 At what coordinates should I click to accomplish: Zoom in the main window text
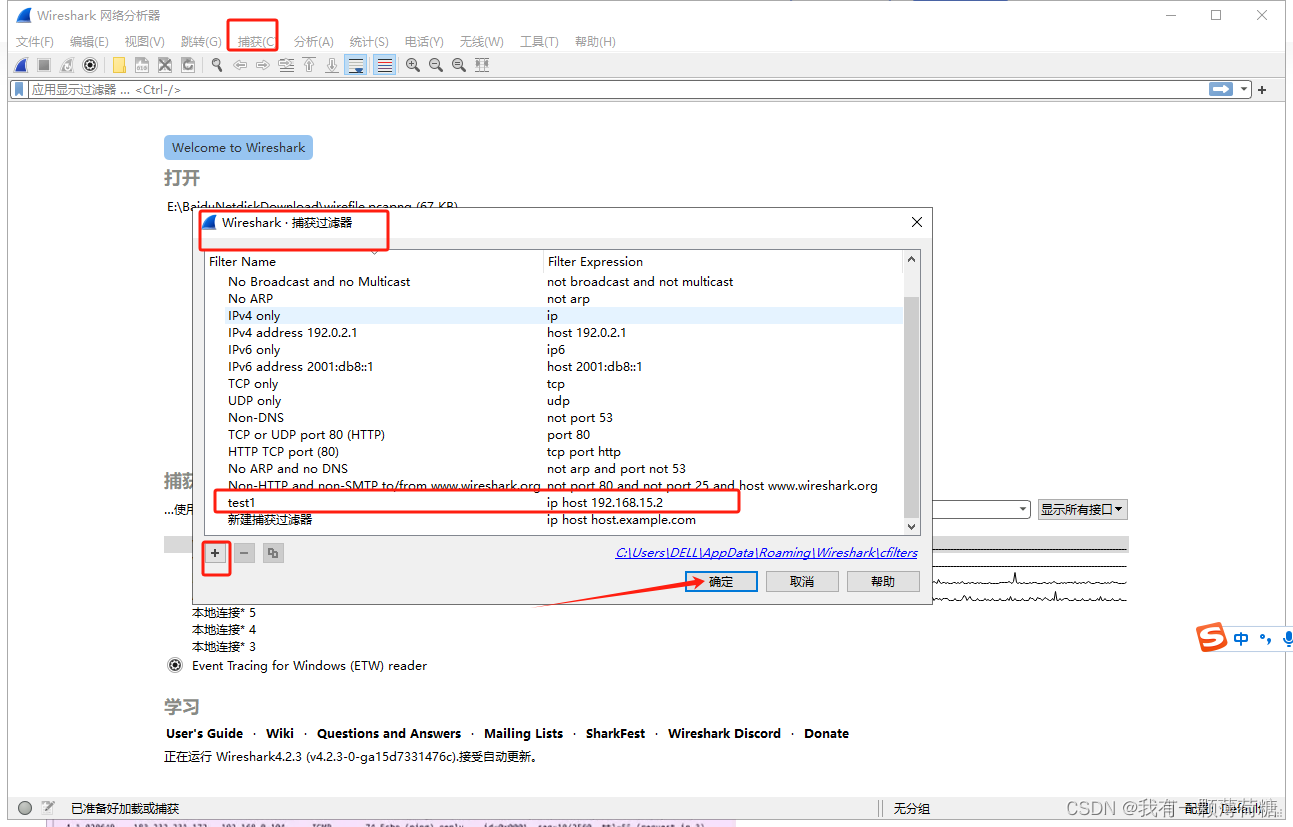click(x=413, y=65)
